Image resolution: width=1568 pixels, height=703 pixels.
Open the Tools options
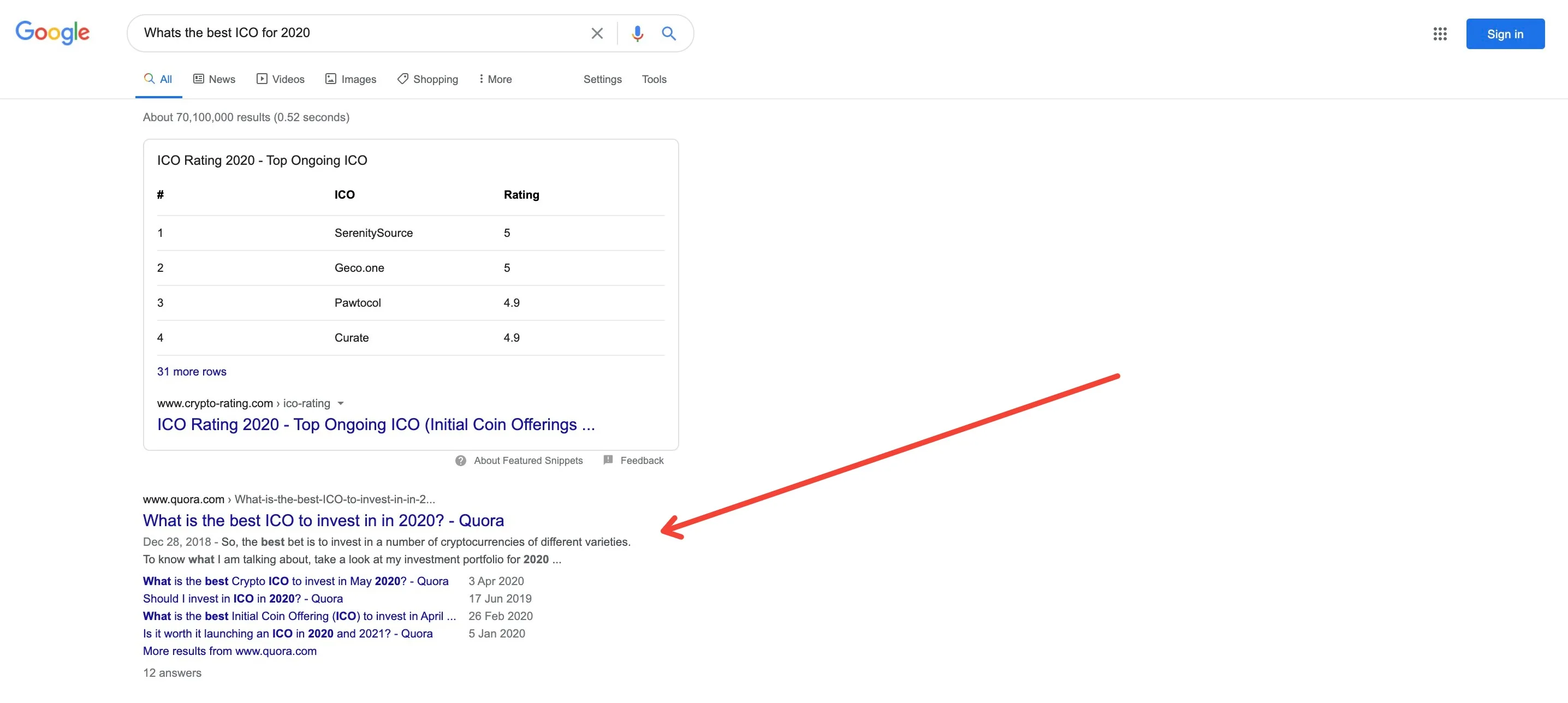pos(654,79)
